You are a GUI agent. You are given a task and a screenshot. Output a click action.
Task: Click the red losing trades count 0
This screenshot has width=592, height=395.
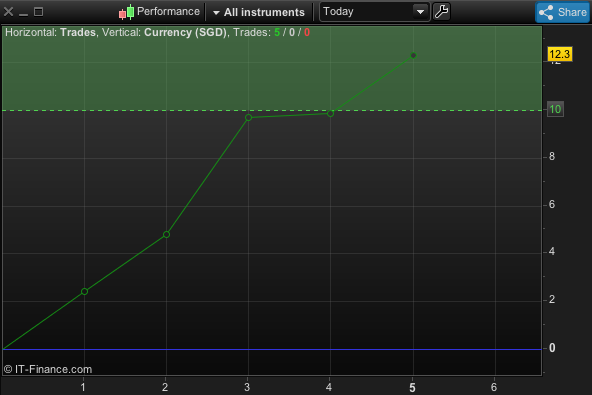click(307, 32)
